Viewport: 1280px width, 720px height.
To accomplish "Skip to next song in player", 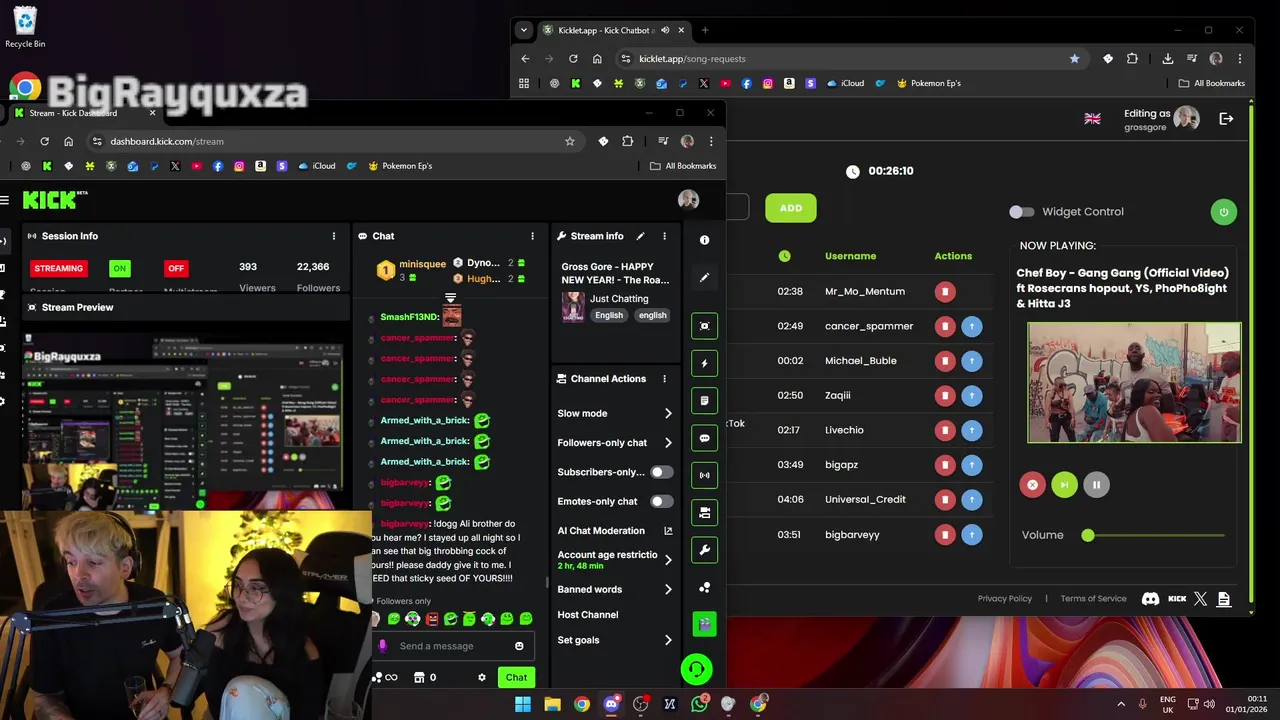I will coord(1064,485).
